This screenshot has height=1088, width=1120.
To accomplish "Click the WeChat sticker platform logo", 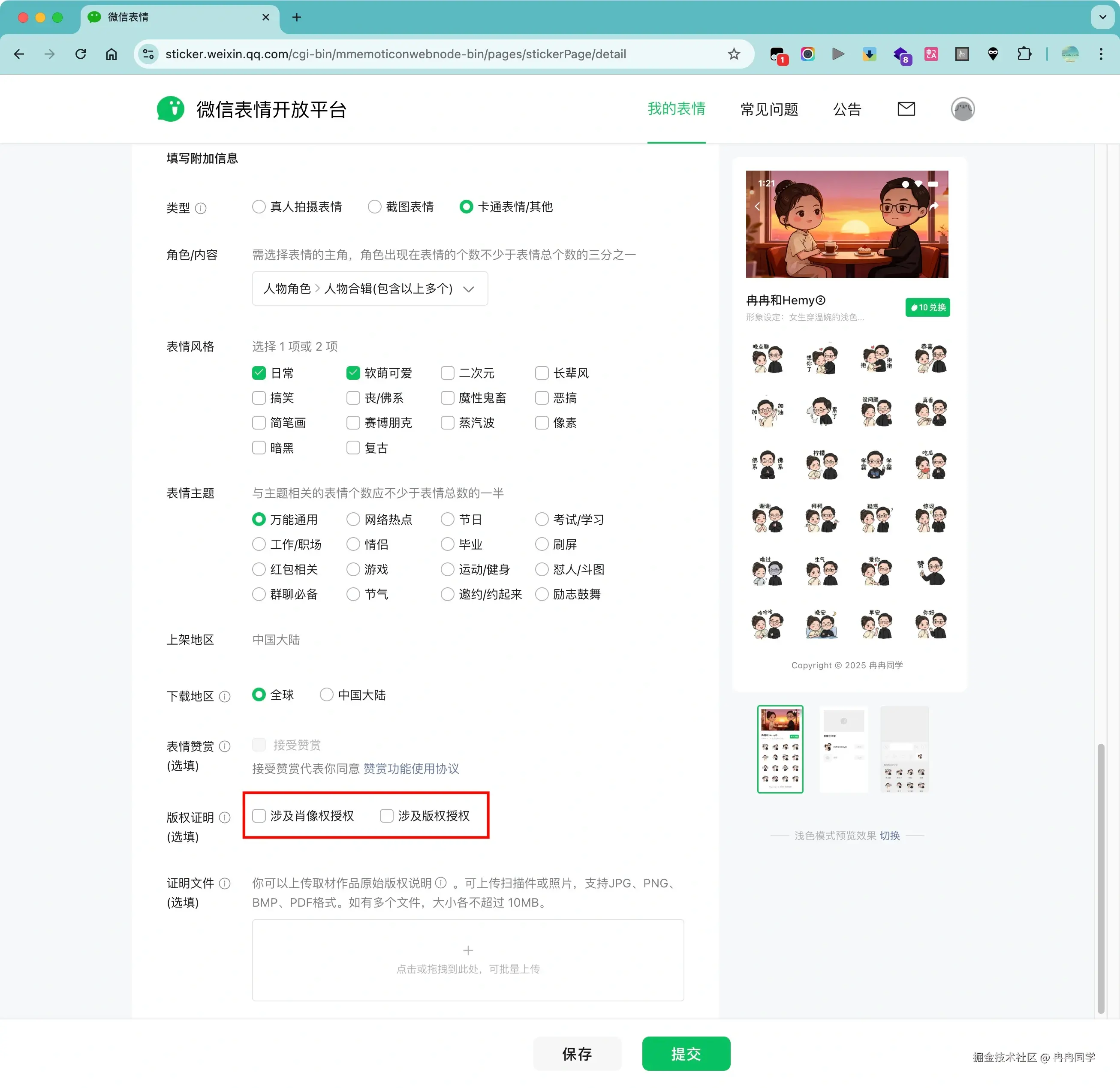I will tap(171, 108).
